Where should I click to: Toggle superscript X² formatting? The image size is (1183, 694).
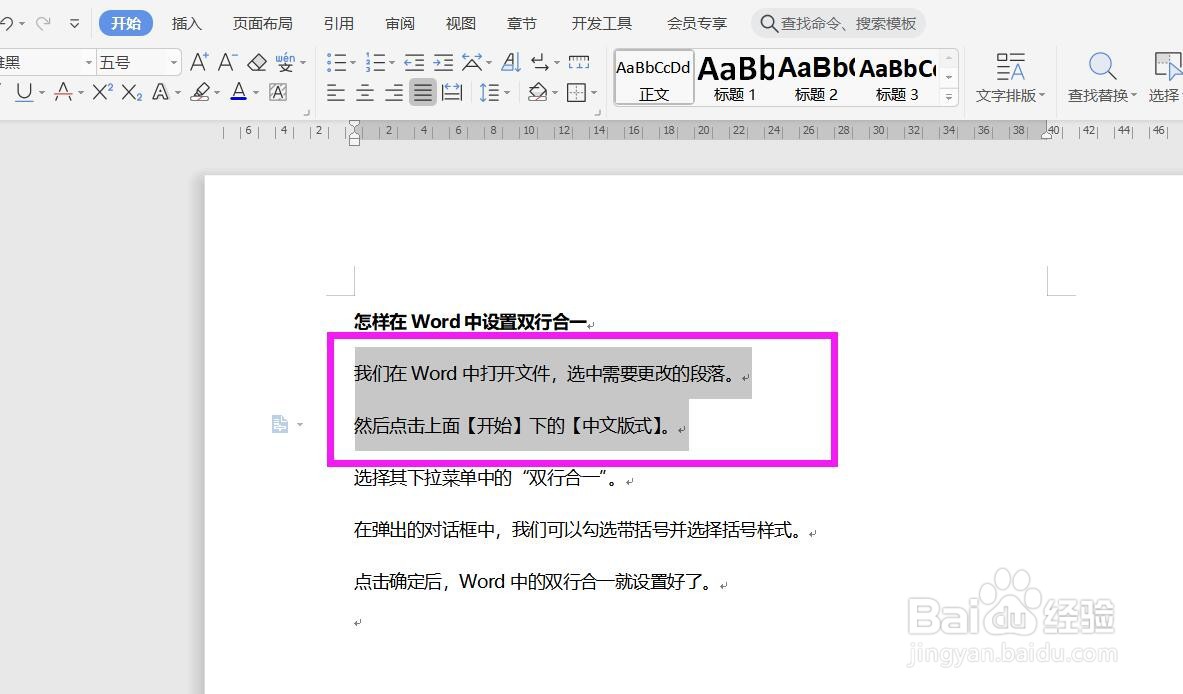102,92
